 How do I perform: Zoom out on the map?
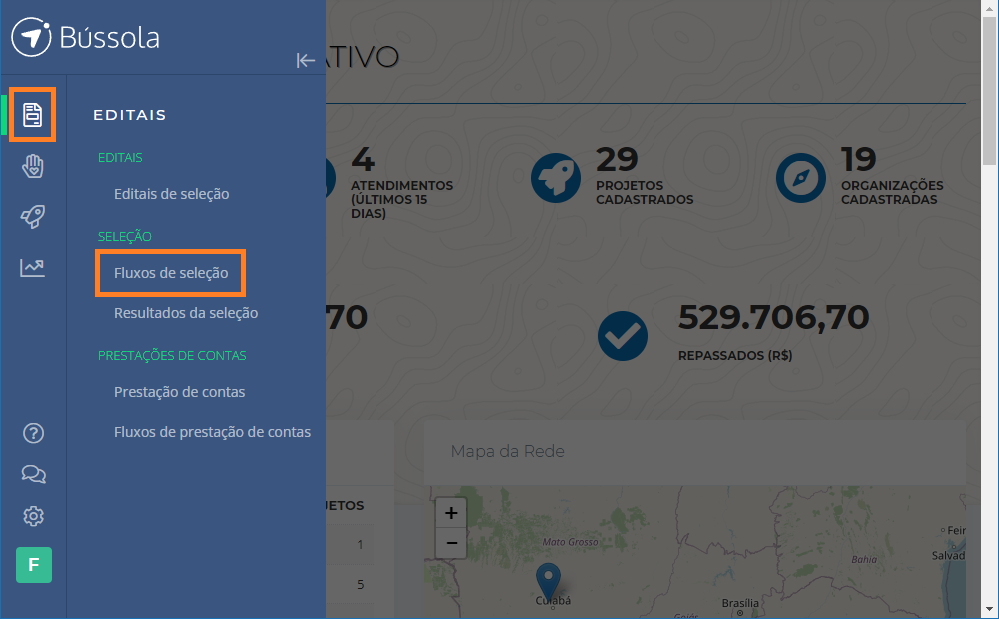(x=451, y=543)
